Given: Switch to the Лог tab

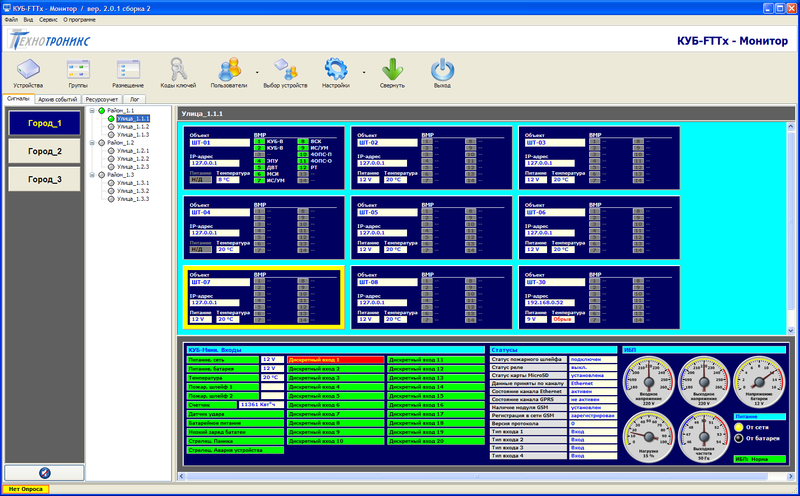Looking at the screenshot, I should coord(134,100).
